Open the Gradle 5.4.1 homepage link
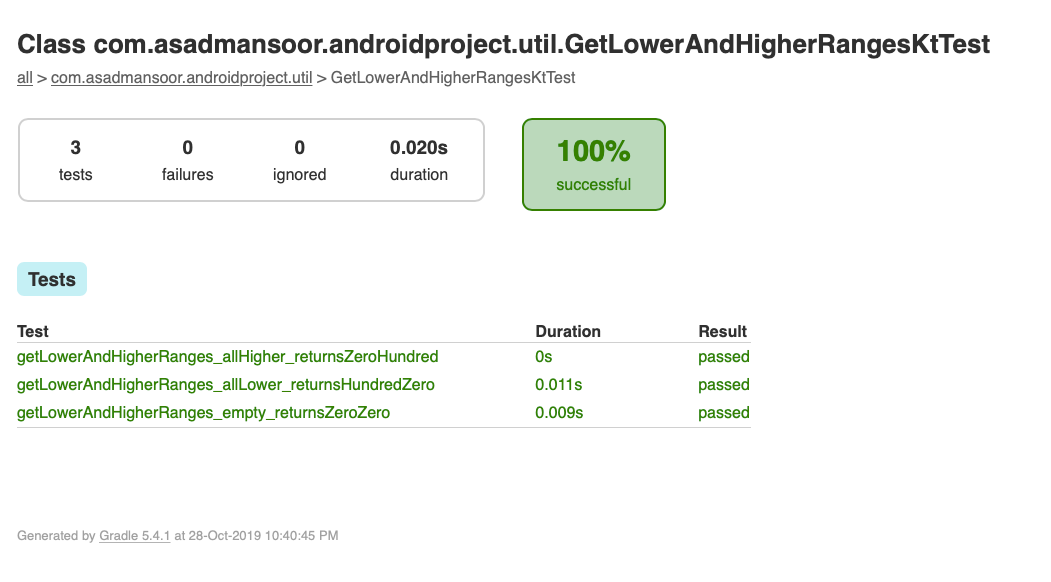The image size is (1051, 582). [x=134, y=535]
